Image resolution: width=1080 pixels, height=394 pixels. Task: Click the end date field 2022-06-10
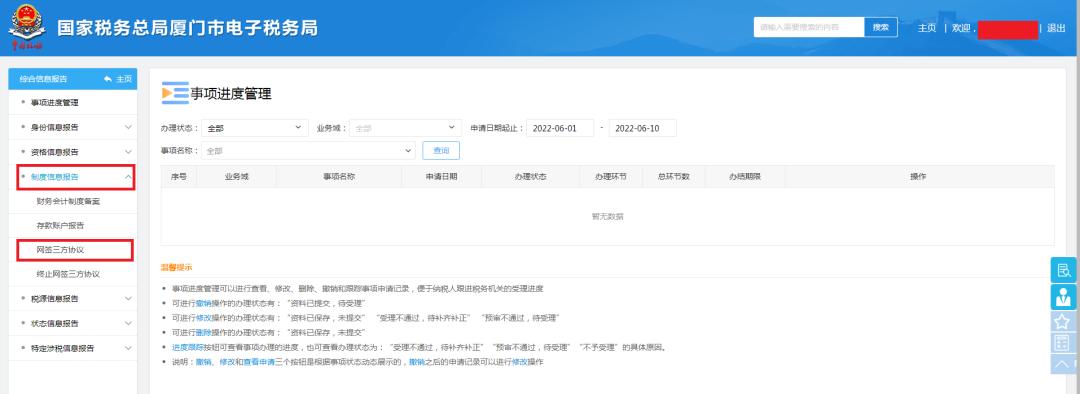tap(643, 128)
